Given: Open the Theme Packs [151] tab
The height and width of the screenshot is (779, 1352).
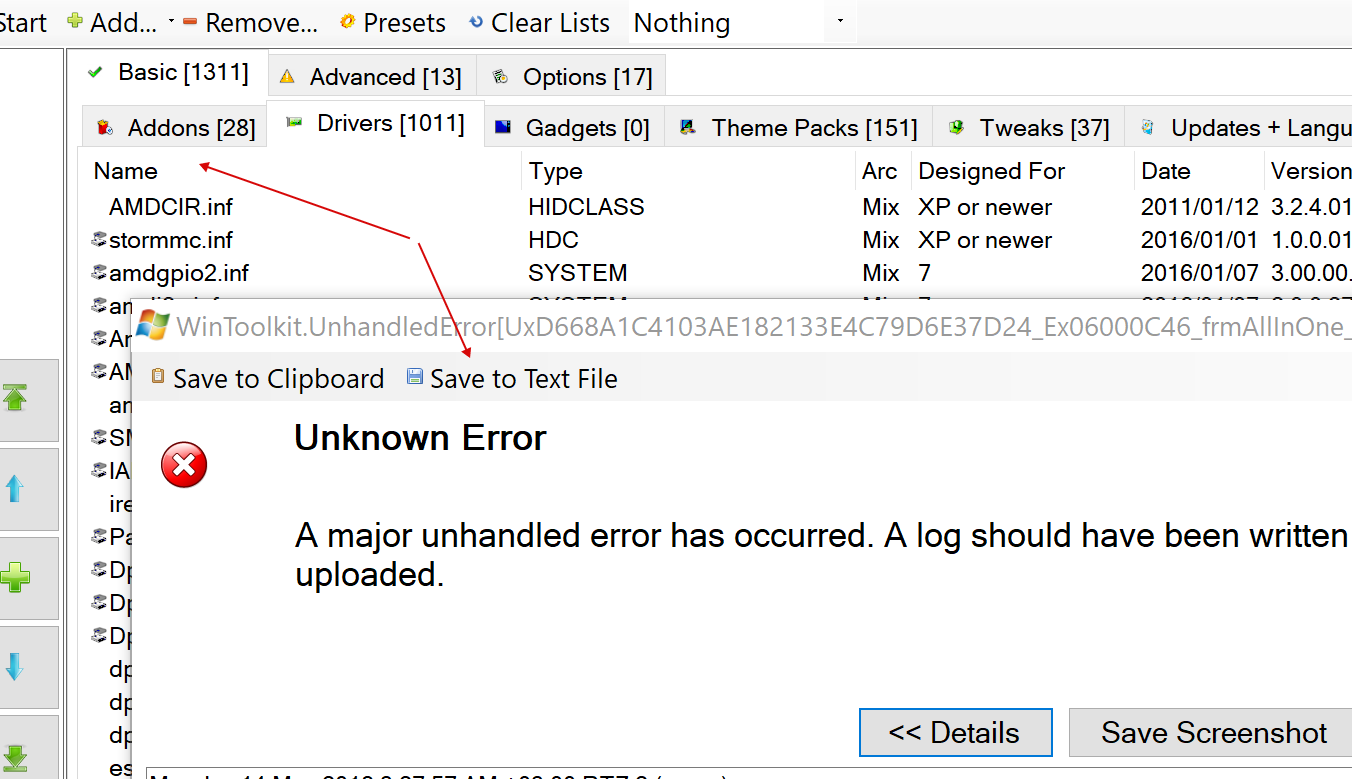Looking at the screenshot, I should (798, 128).
